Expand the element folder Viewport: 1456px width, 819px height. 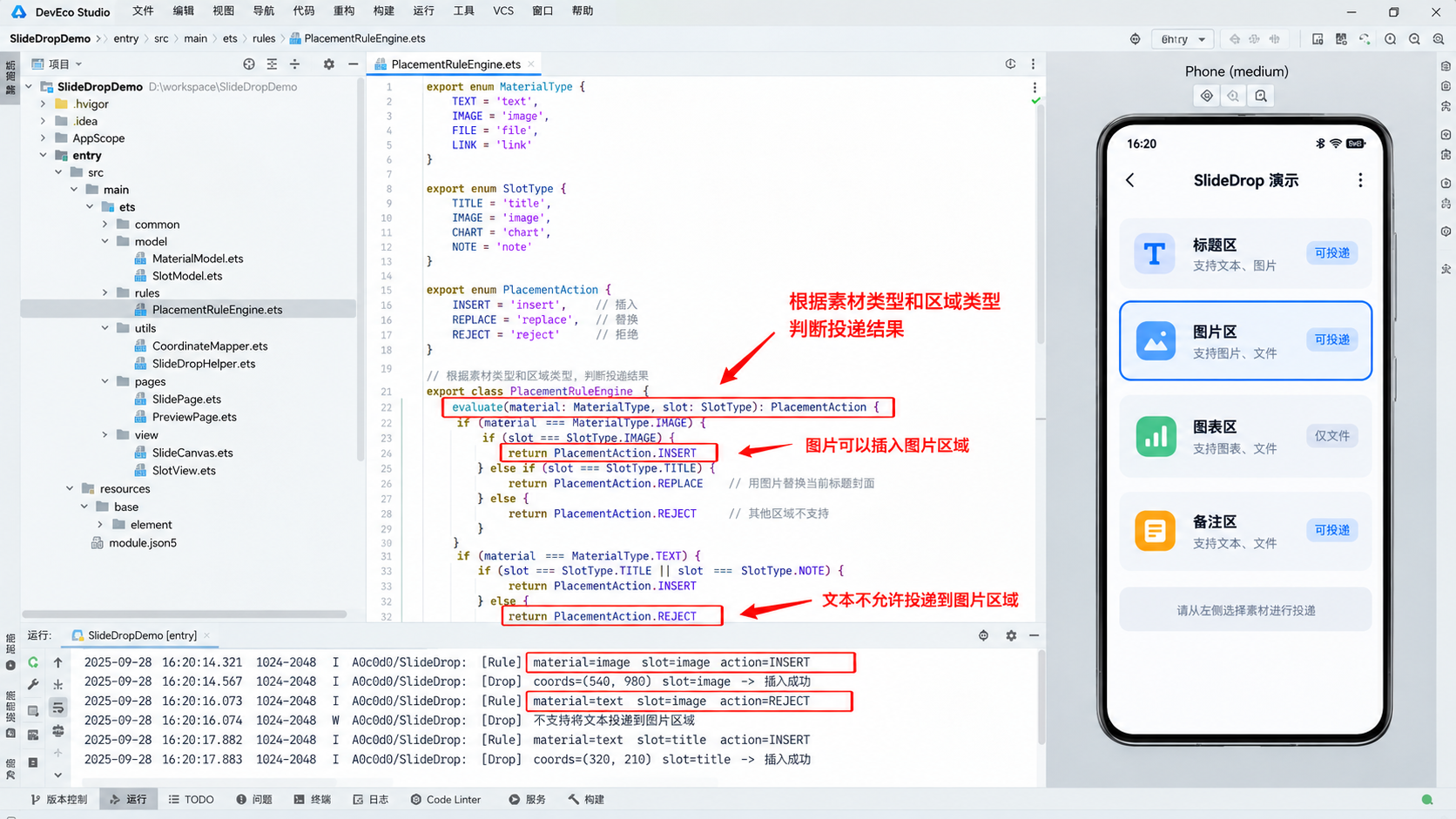[x=101, y=525]
